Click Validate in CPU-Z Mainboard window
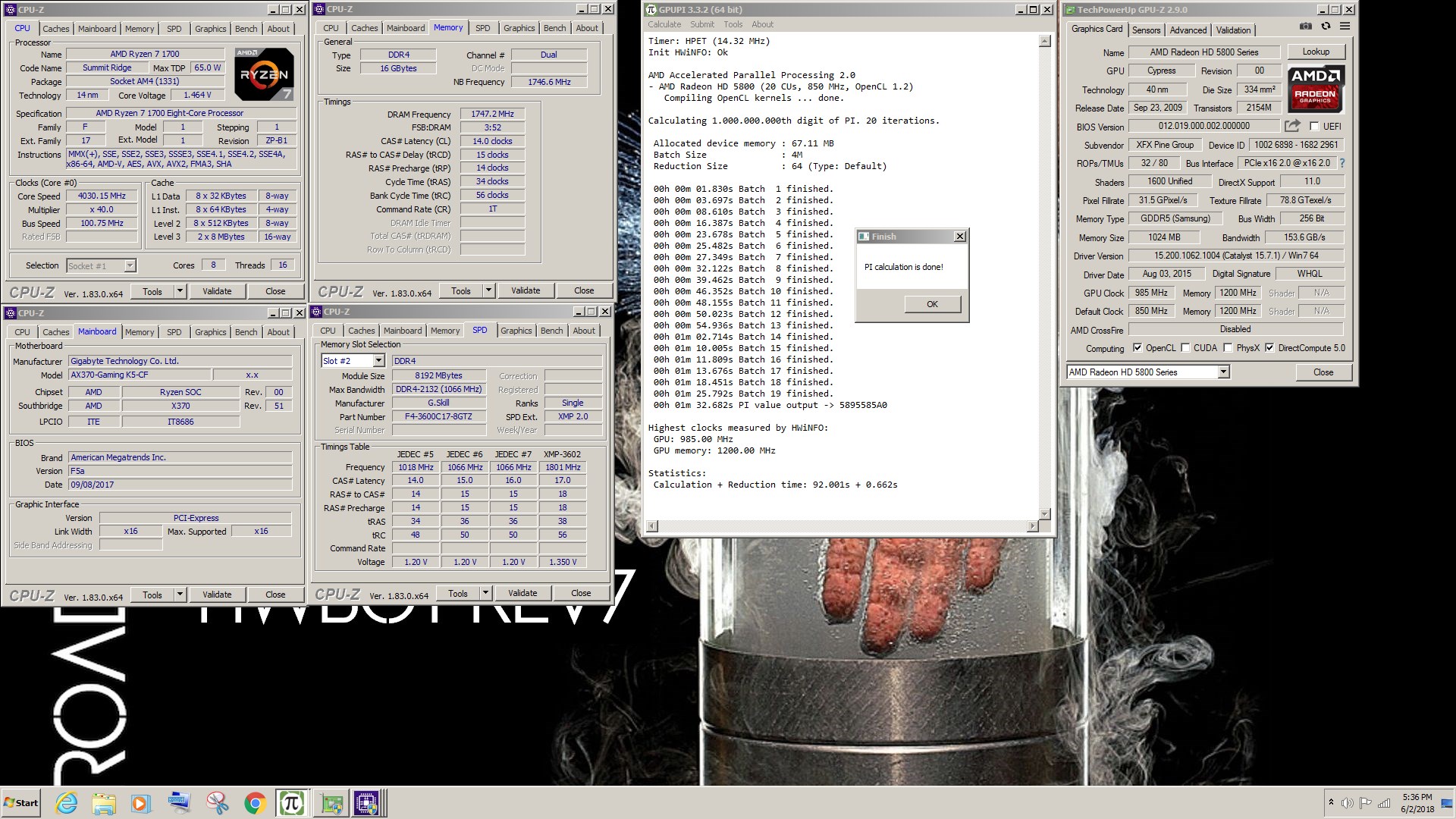The height and width of the screenshot is (819, 1456). [x=217, y=595]
